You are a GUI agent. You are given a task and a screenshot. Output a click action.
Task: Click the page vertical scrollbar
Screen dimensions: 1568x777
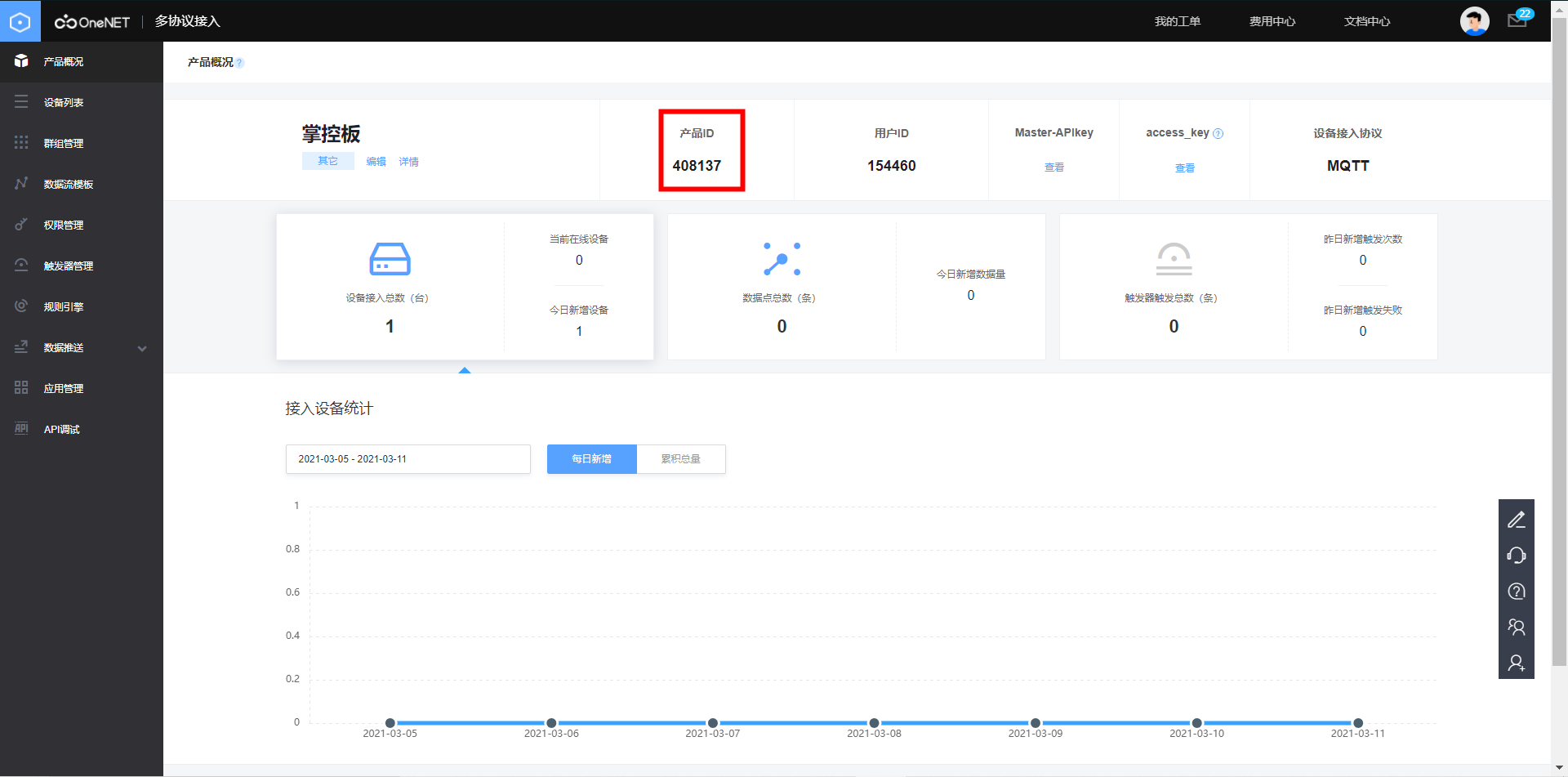click(1559, 343)
